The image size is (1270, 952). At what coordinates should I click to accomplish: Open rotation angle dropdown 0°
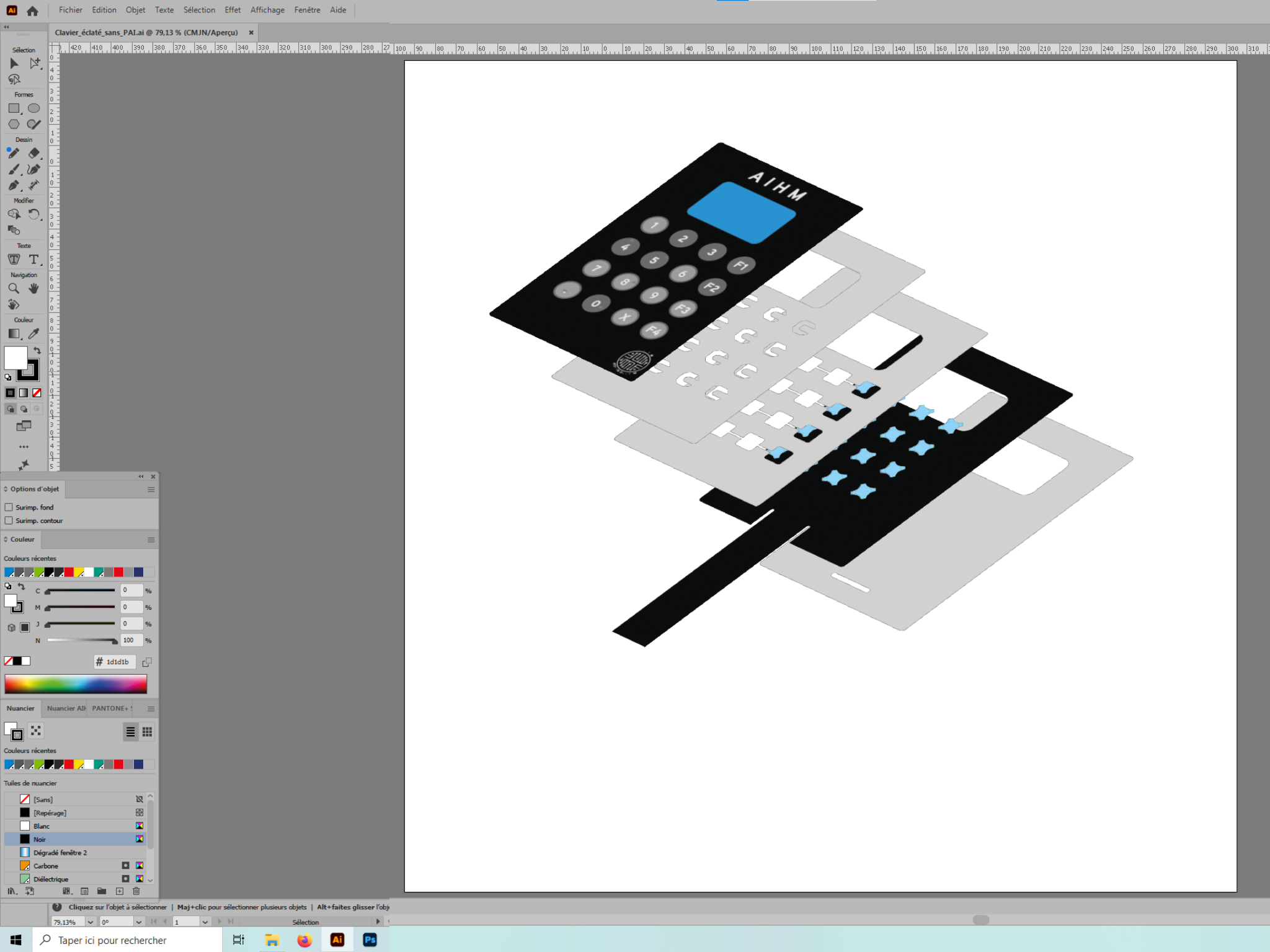click(x=139, y=922)
